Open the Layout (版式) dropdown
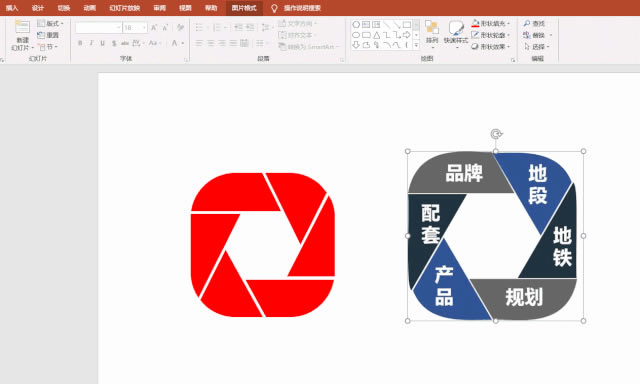Image resolution: width=640 pixels, height=384 pixels. (51, 24)
